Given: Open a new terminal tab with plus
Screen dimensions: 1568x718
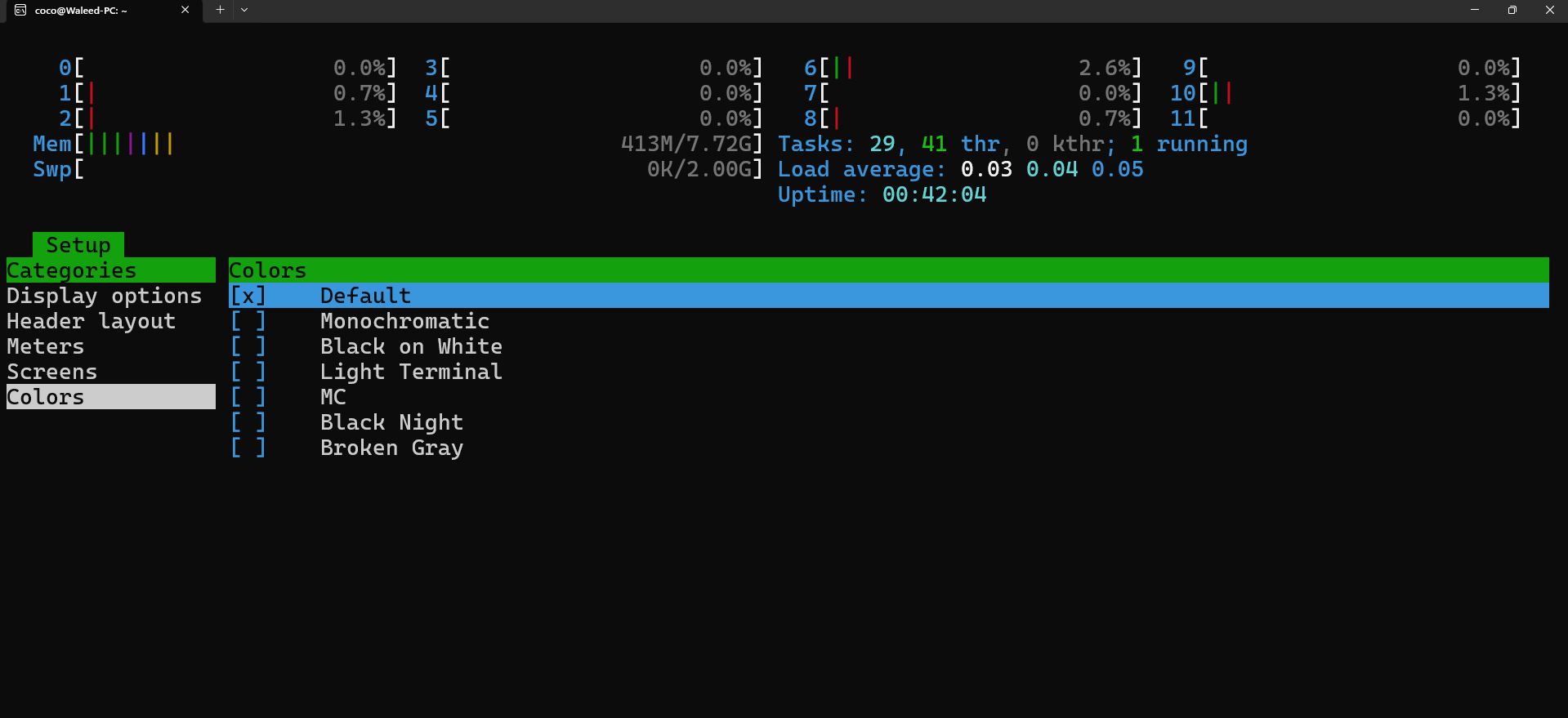Looking at the screenshot, I should (220, 10).
